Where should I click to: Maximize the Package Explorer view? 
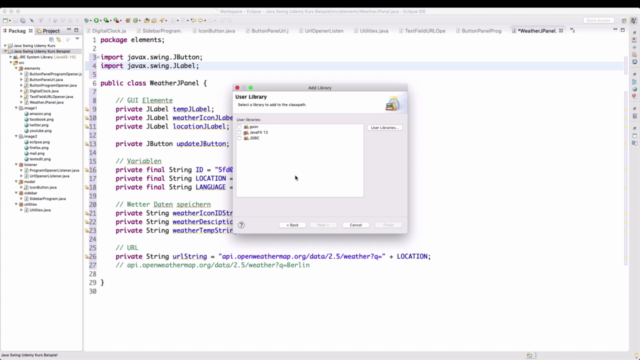pyautogui.click(x=76, y=30)
